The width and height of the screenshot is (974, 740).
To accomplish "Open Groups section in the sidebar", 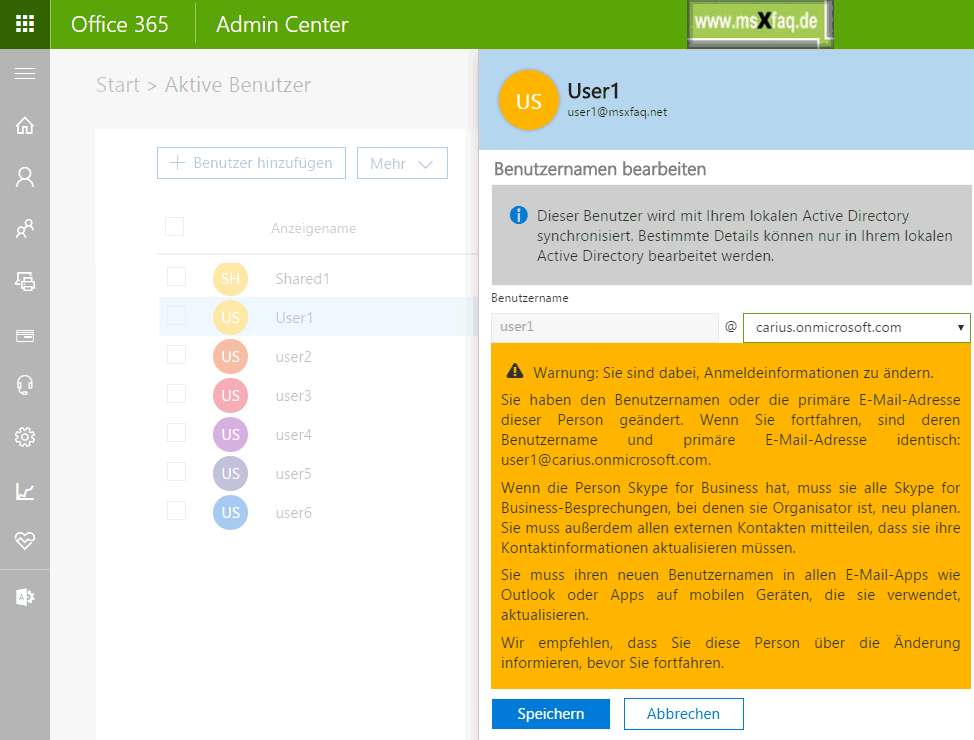I will [25, 229].
